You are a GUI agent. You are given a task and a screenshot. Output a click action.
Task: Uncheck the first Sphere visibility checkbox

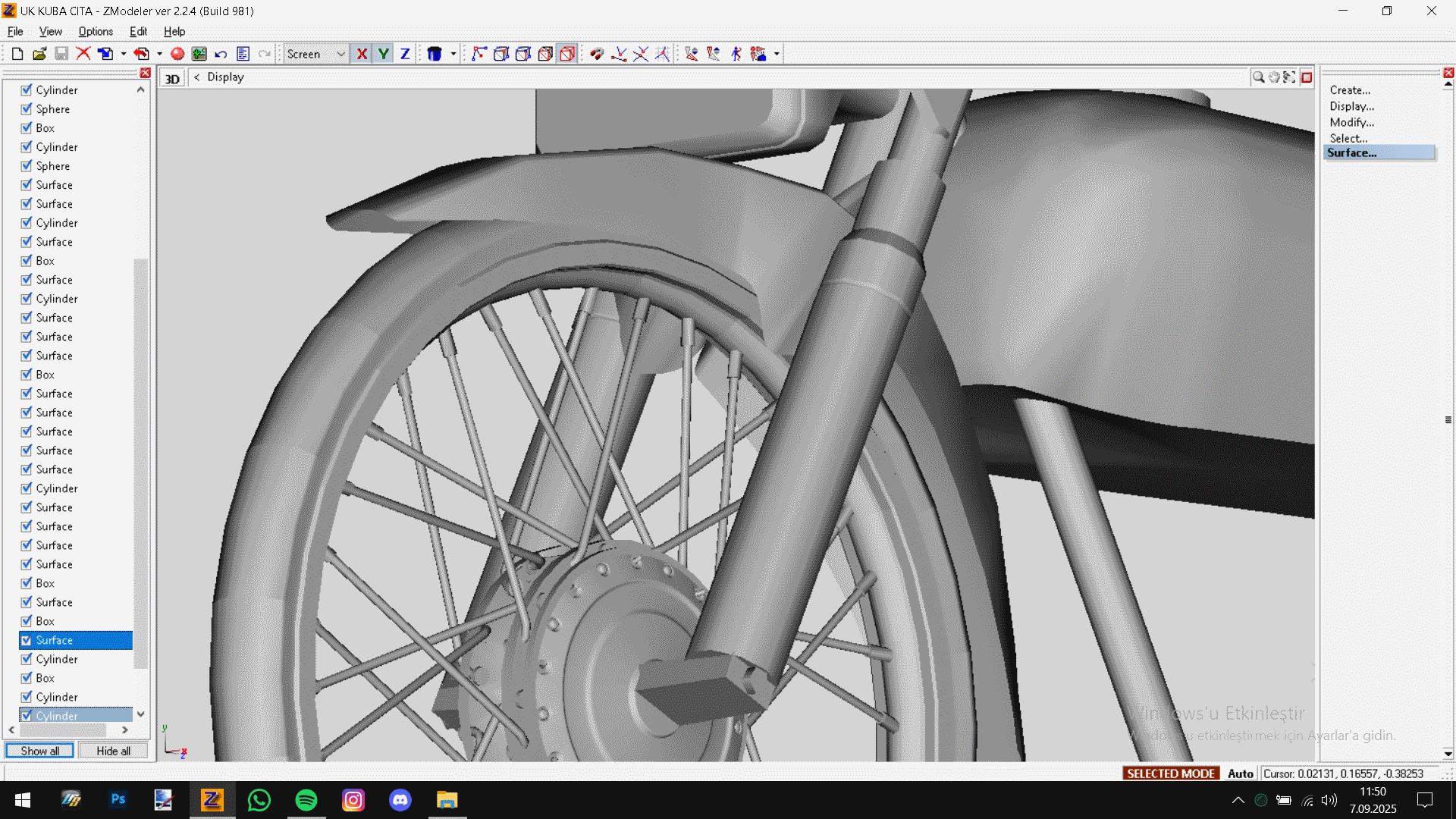tap(27, 109)
